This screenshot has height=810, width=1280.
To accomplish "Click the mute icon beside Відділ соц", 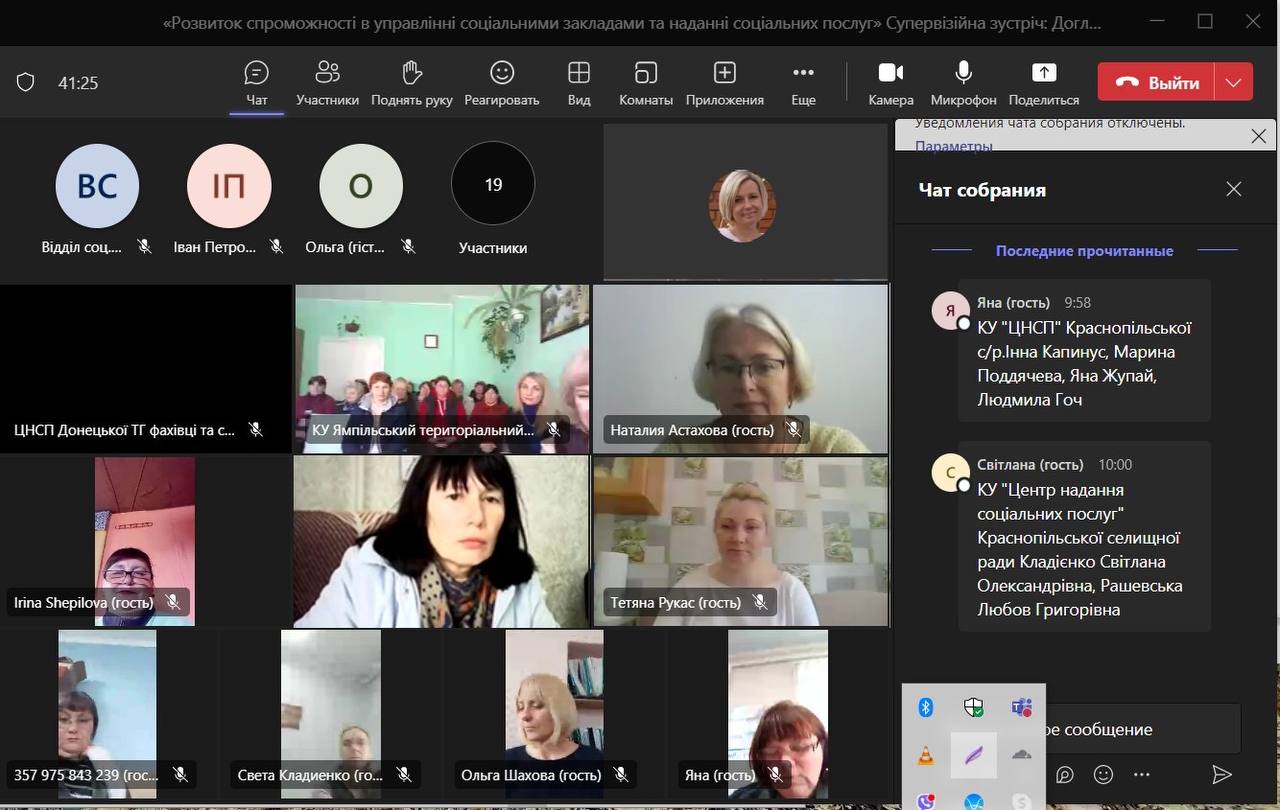I will pos(145,246).
